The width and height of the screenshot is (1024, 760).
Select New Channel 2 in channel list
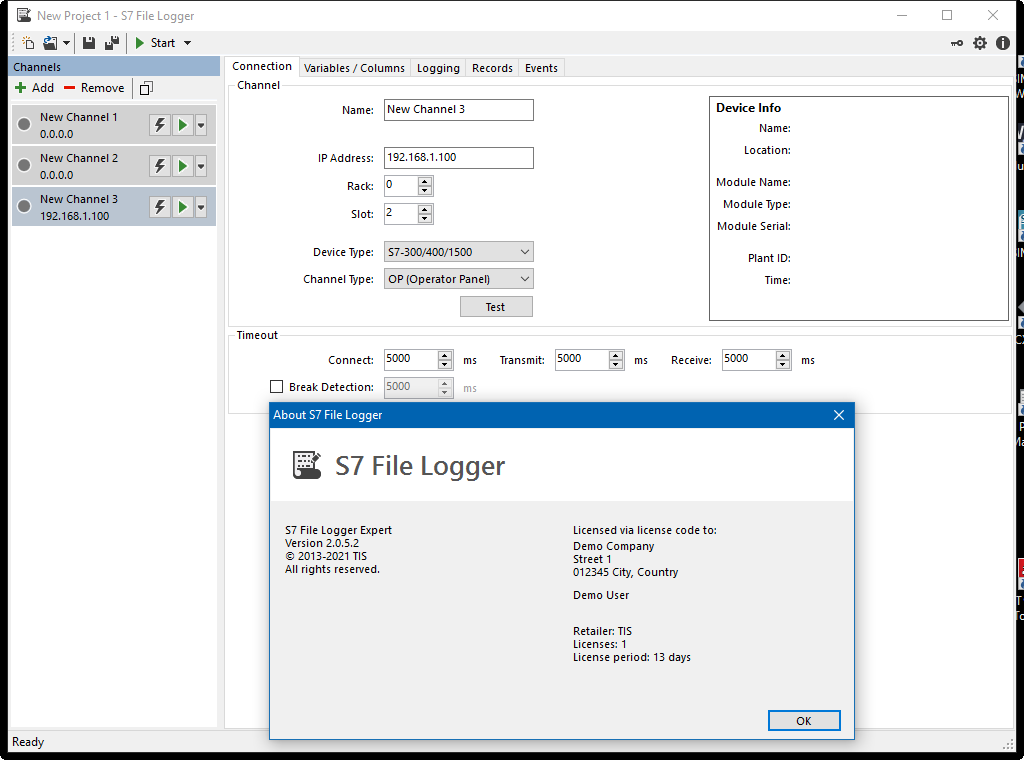pos(114,166)
